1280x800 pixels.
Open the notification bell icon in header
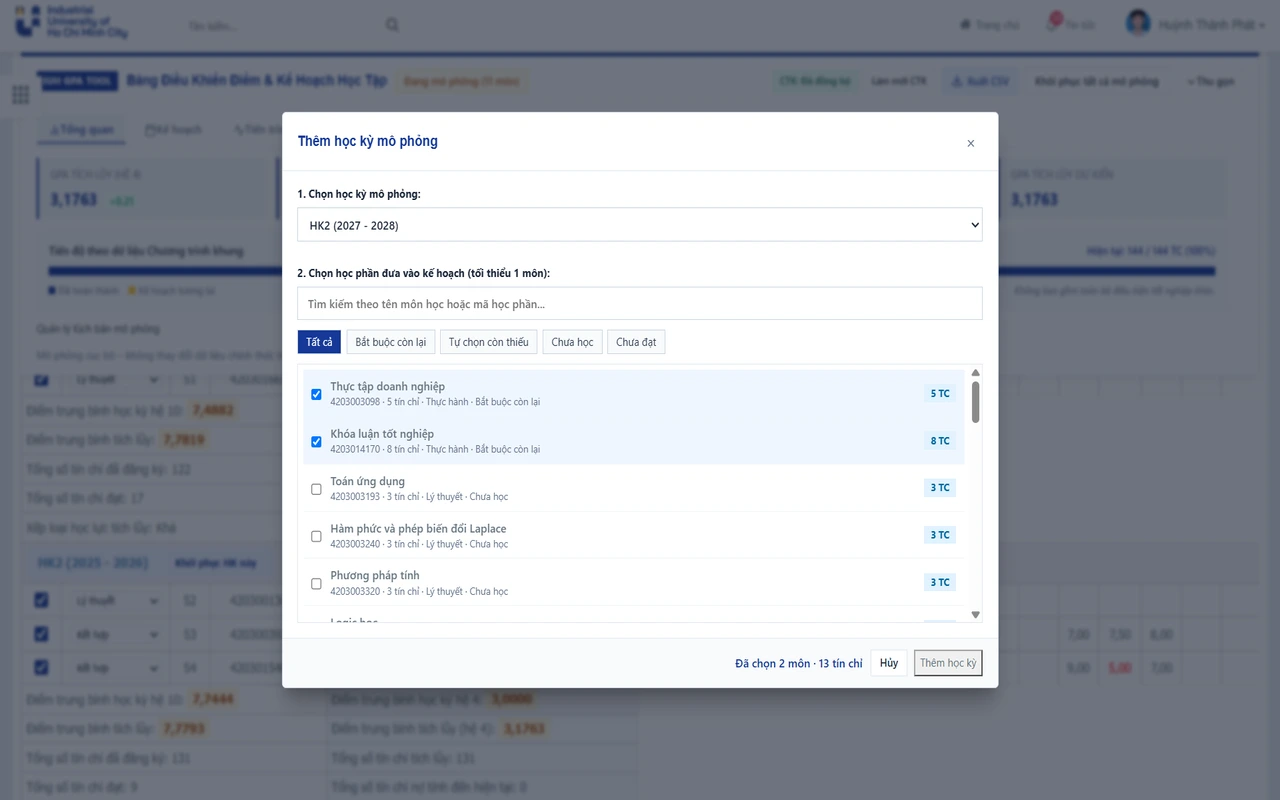[1054, 22]
